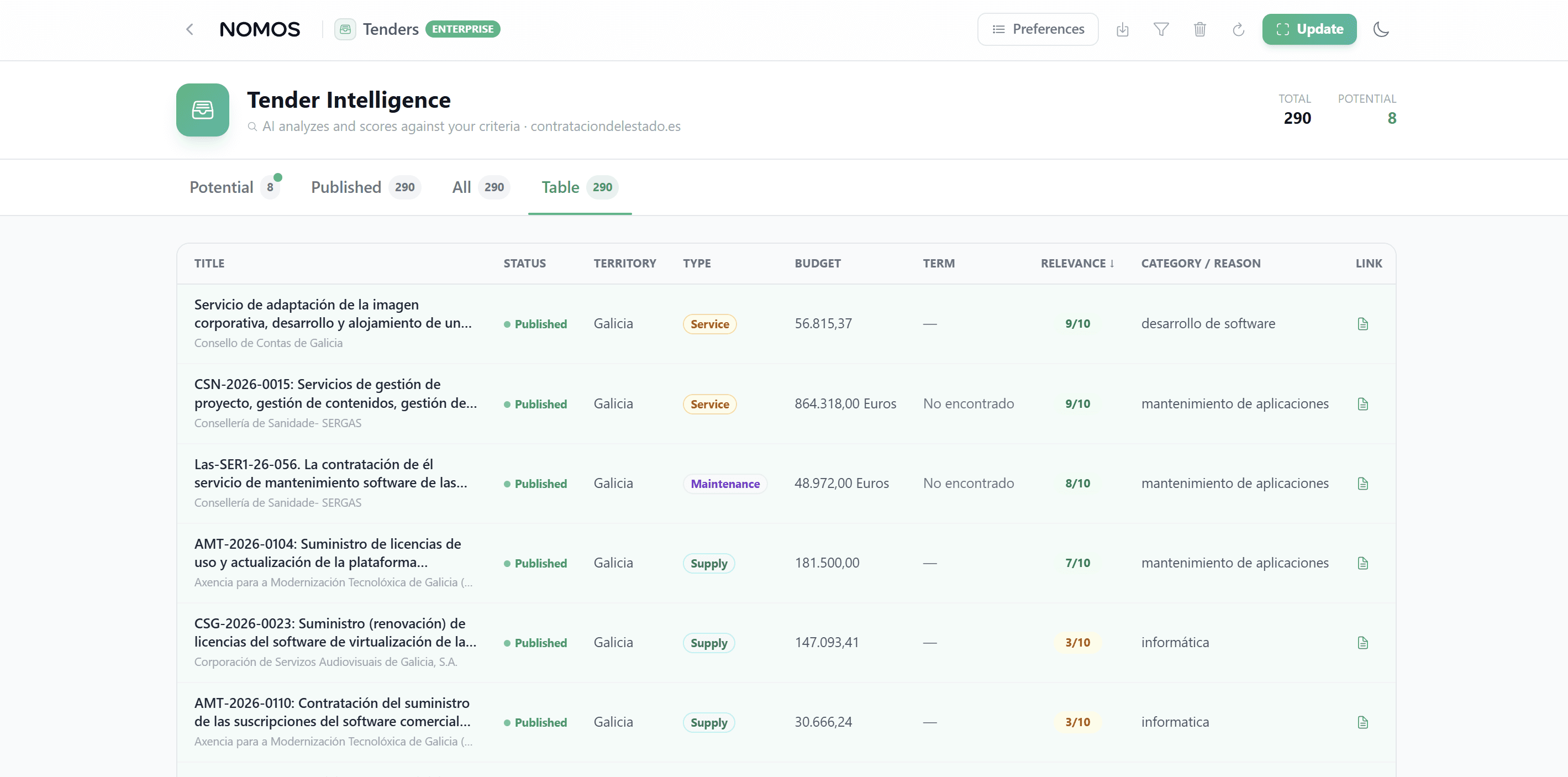Click the CATEGORY / REASON column header
Viewport: 1568px width, 777px height.
pyautogui.click(x=1201, y=264)
